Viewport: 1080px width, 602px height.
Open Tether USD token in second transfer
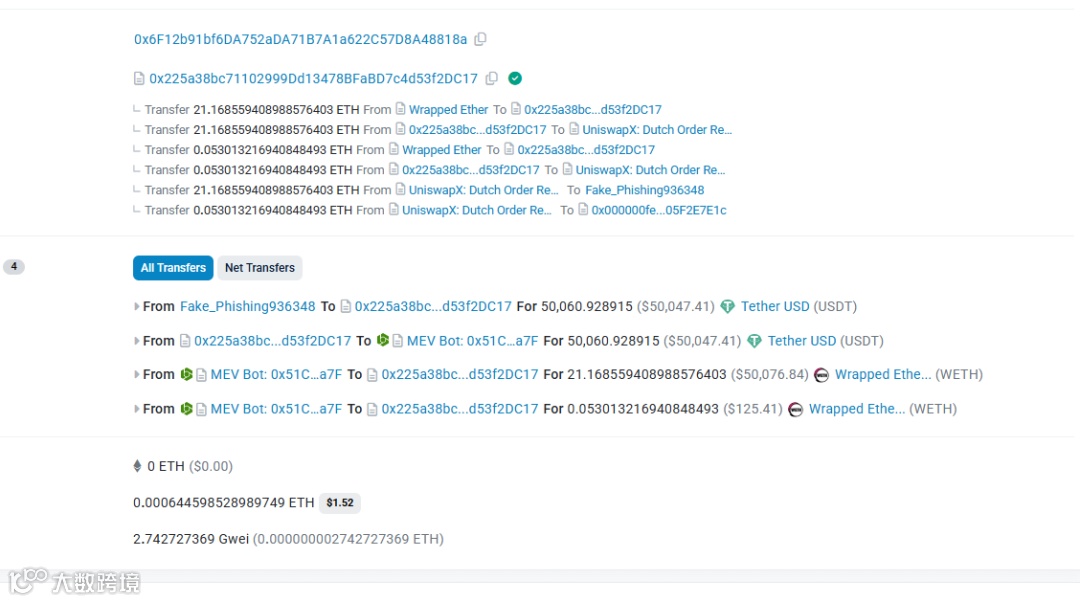coord(802,341)
